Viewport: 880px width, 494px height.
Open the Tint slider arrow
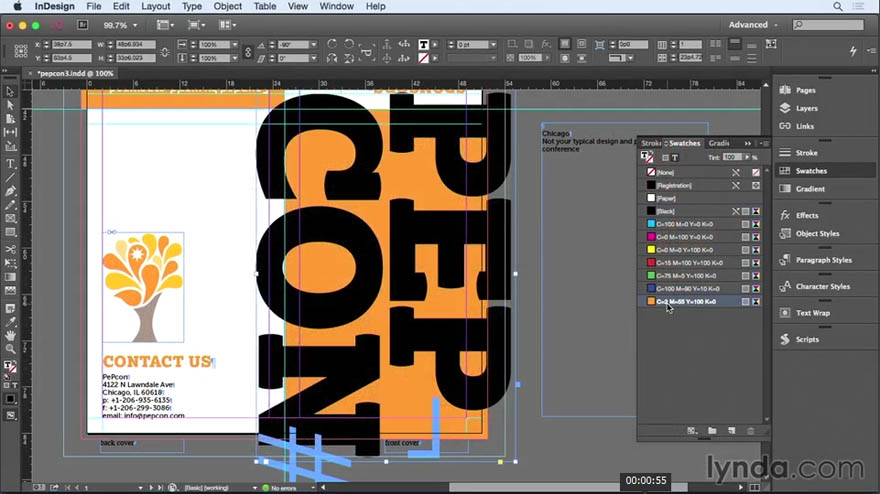[x=746, y=157]
